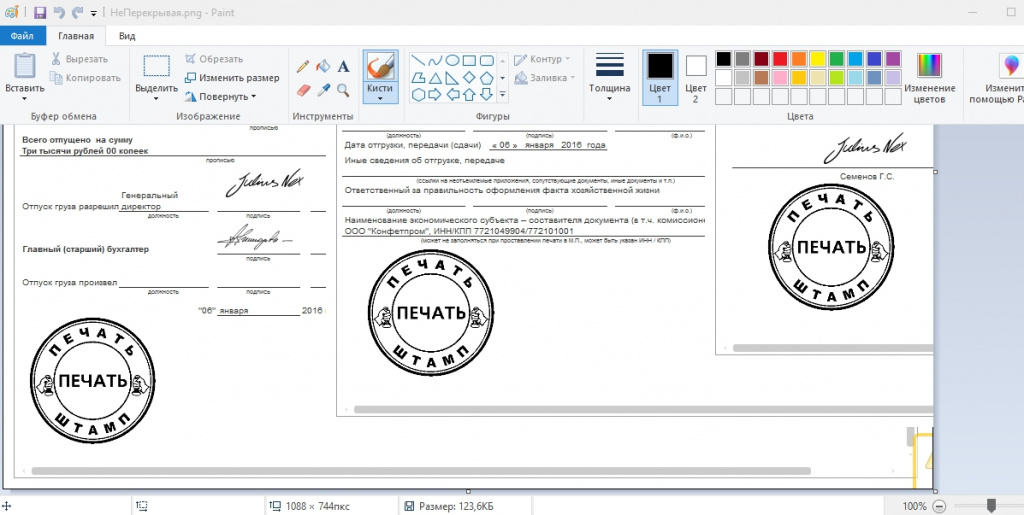Click the horizontal scrollbar in the middle document
The image size is (1024, 515).
[643, 410]
